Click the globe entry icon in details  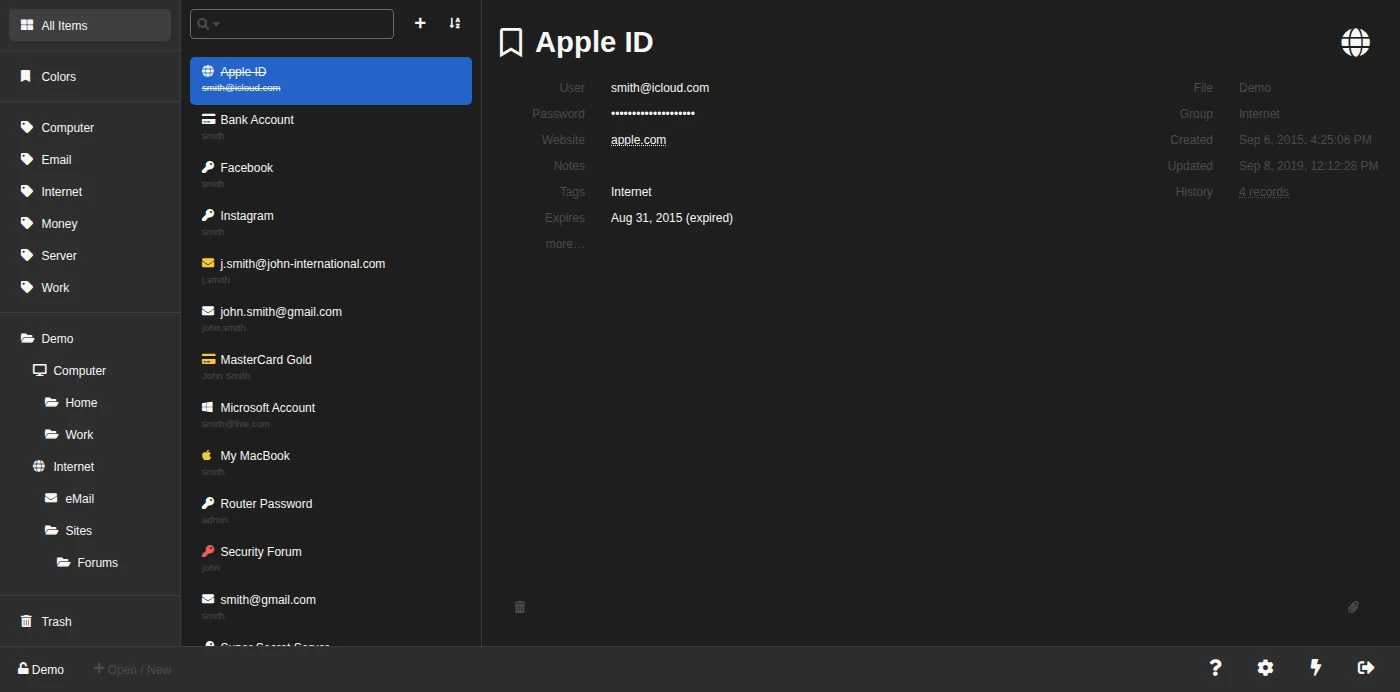click(x=1355, y=42)
